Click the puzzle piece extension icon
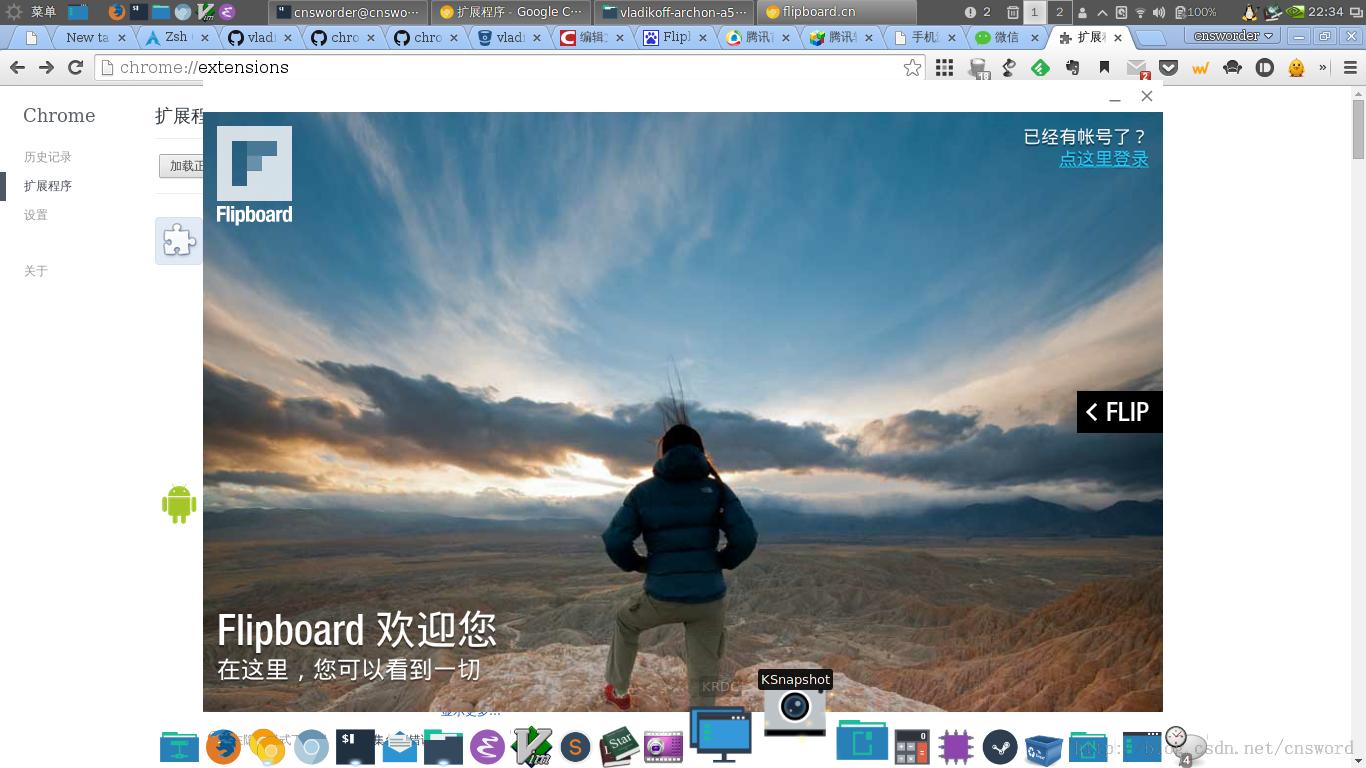This screenshot has height=768, width=1366. [x=179, y=241]
